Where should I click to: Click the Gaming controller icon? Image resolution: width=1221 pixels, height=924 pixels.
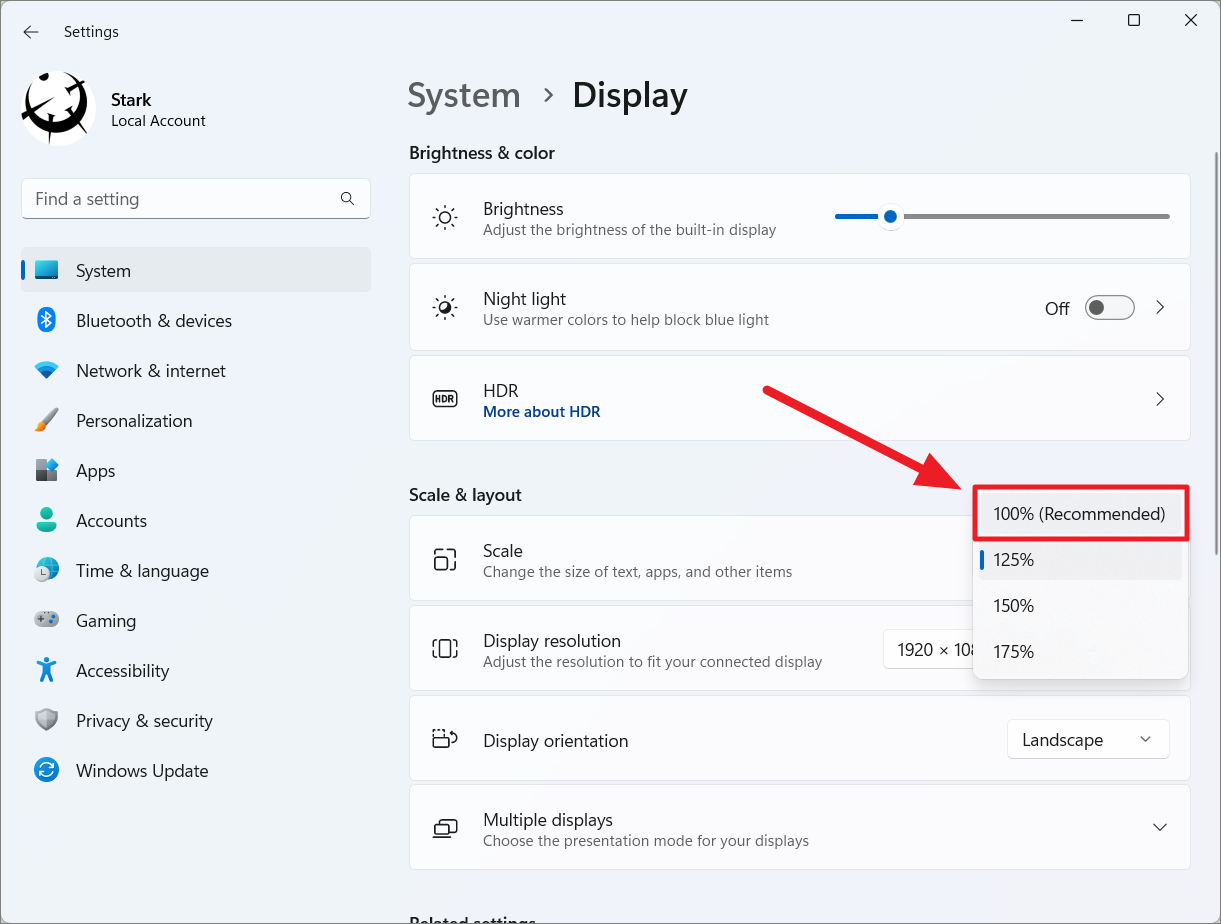[x=46, y=620]
